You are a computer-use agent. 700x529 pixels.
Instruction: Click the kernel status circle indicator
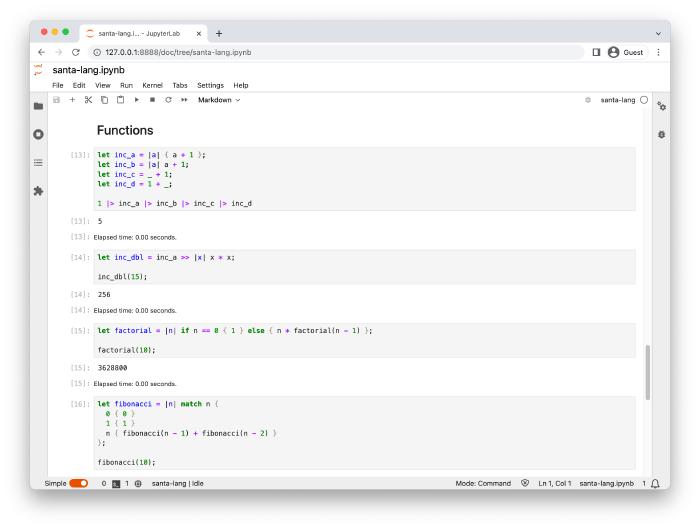[644, 100]
